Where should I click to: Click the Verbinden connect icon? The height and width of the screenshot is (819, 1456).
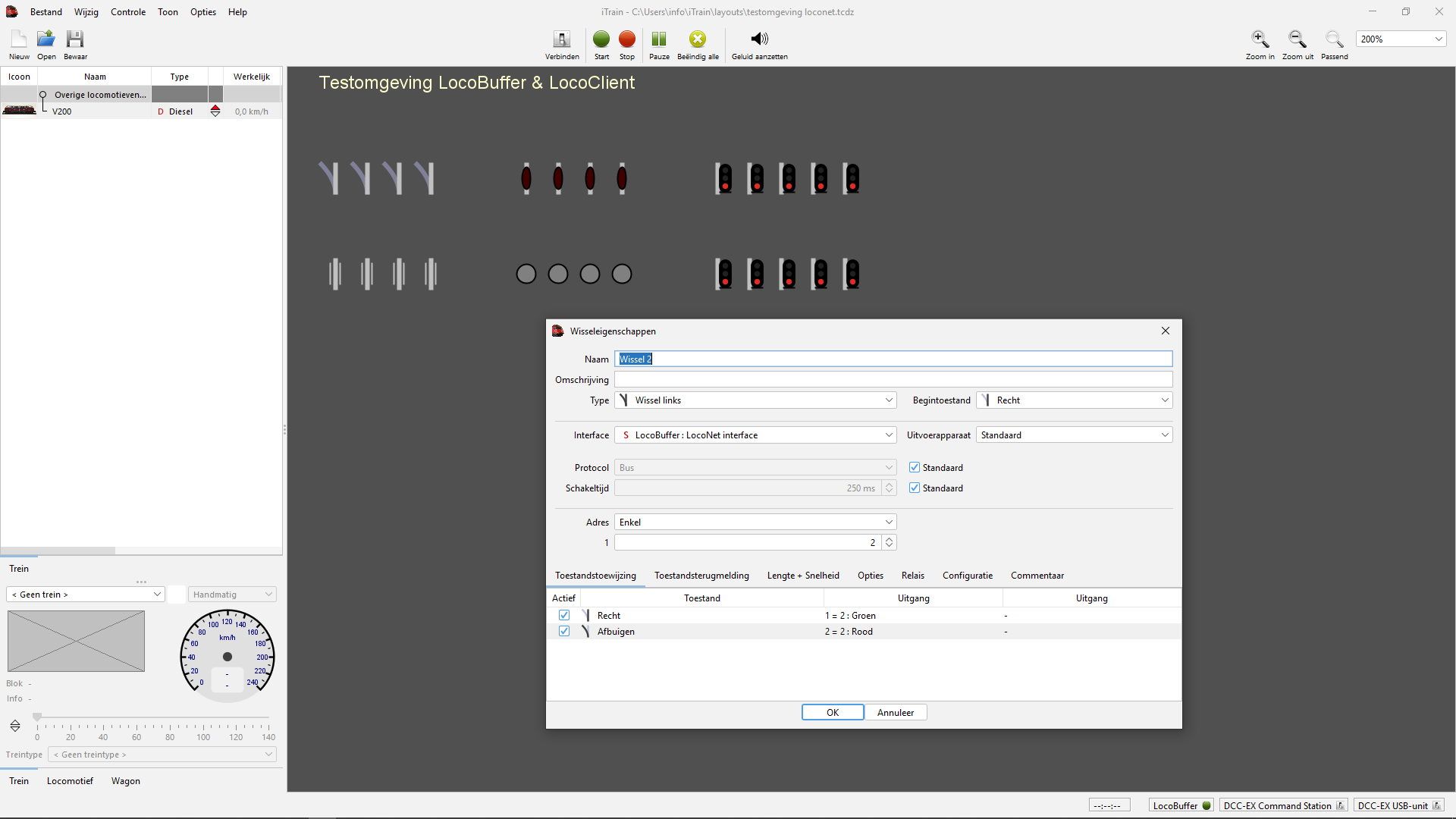tap(562, 39)
